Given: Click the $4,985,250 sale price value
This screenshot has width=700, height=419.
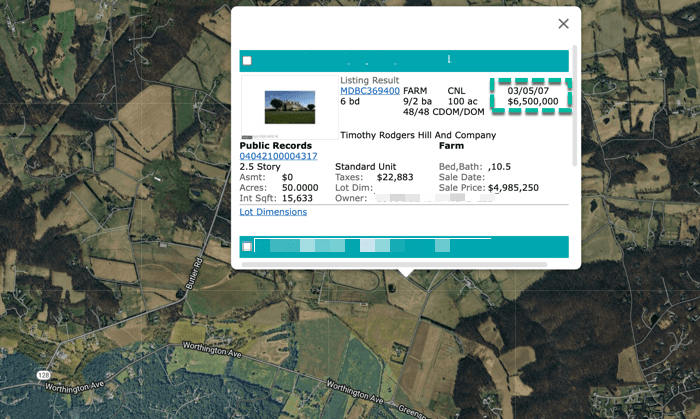Looking at the screenshot, I should click(513, 187).
